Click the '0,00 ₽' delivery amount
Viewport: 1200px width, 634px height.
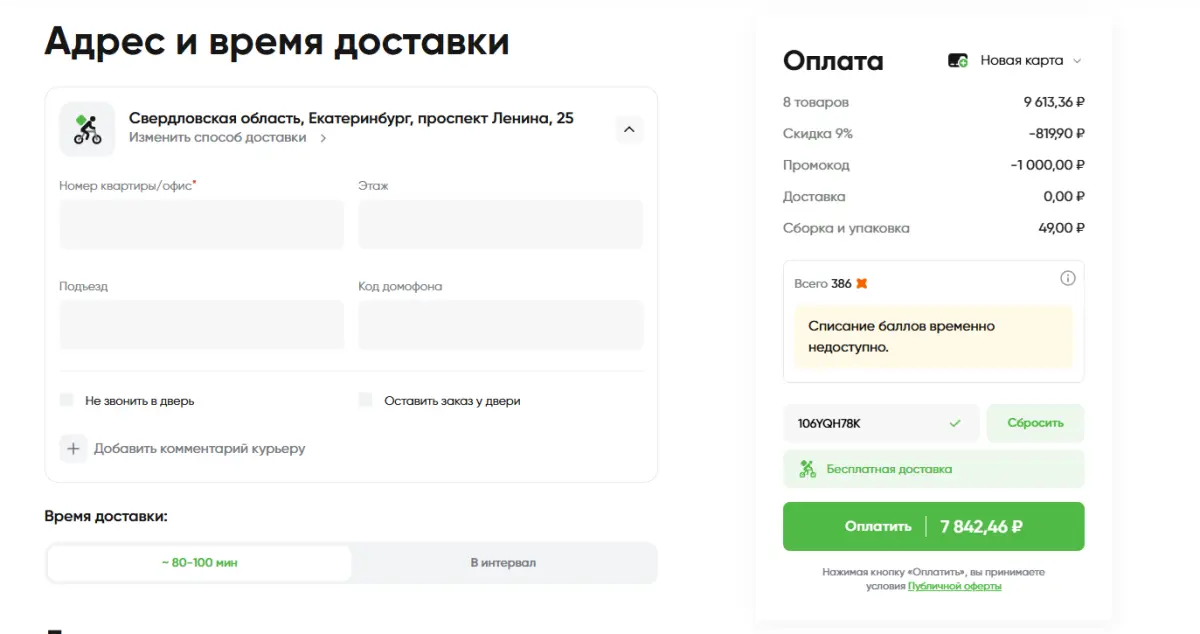tap(1064, 197)
